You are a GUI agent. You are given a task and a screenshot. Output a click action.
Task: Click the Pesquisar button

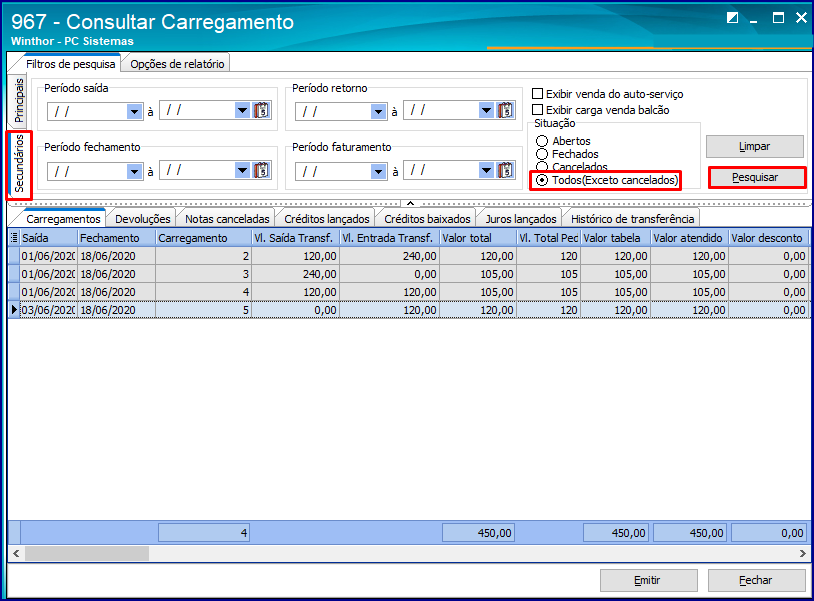click(x=756, y=177)
